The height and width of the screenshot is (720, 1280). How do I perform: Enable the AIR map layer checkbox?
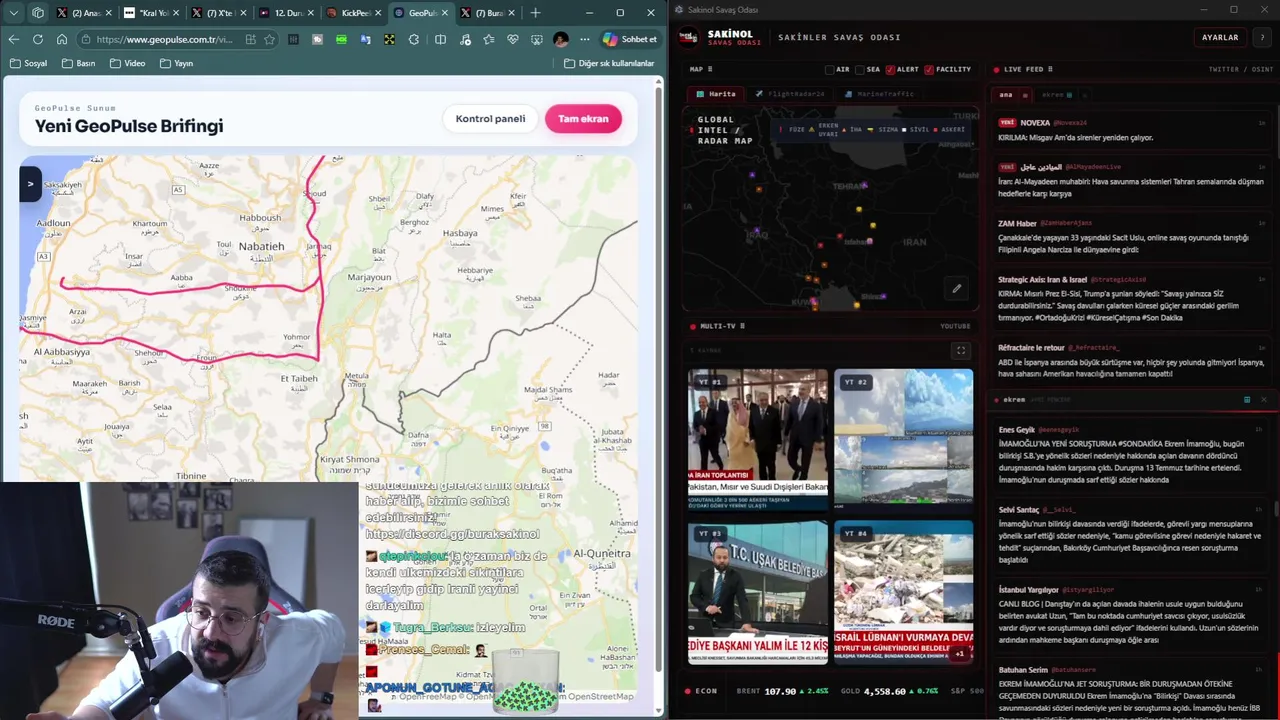coord(829,70)
